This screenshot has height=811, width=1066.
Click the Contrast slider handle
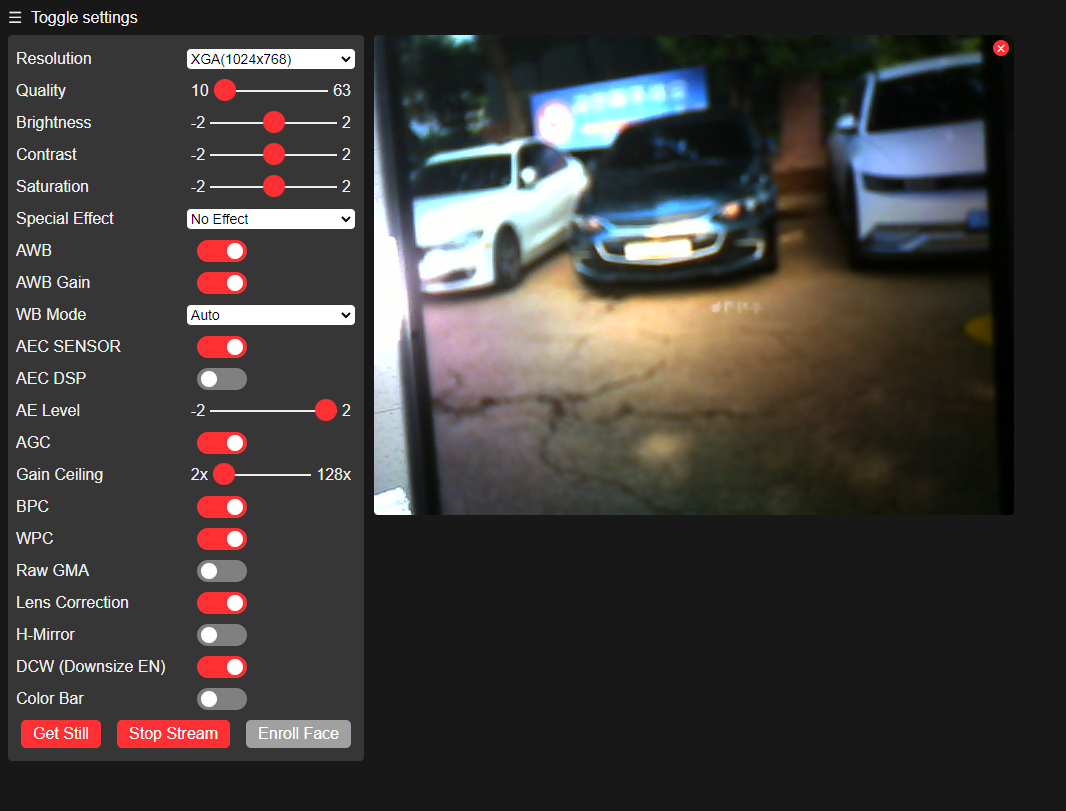click(x=273, y=154)
